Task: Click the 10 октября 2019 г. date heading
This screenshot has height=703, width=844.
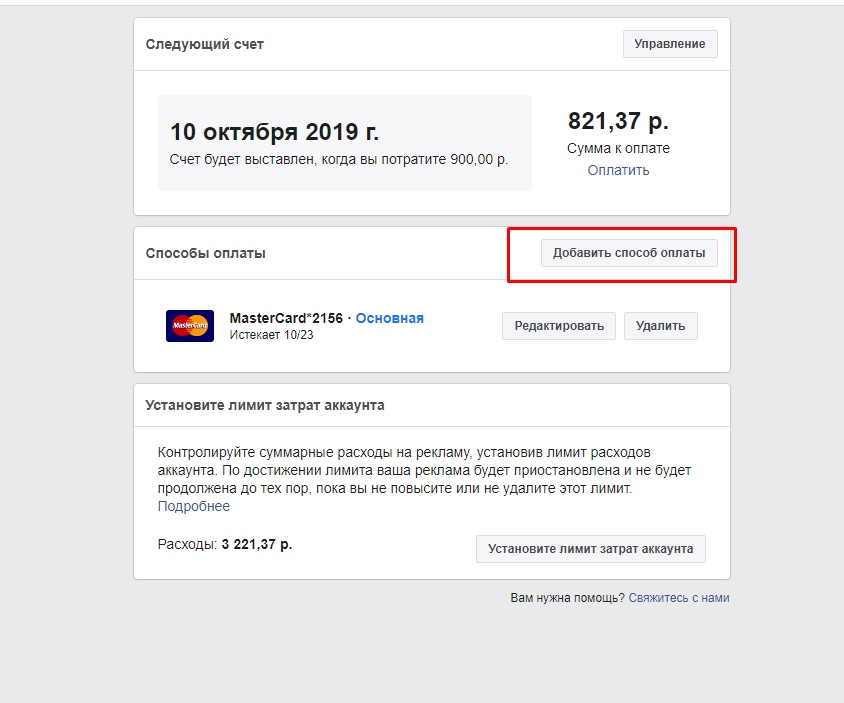Action: pyautogui.click(x=275, y=132)
